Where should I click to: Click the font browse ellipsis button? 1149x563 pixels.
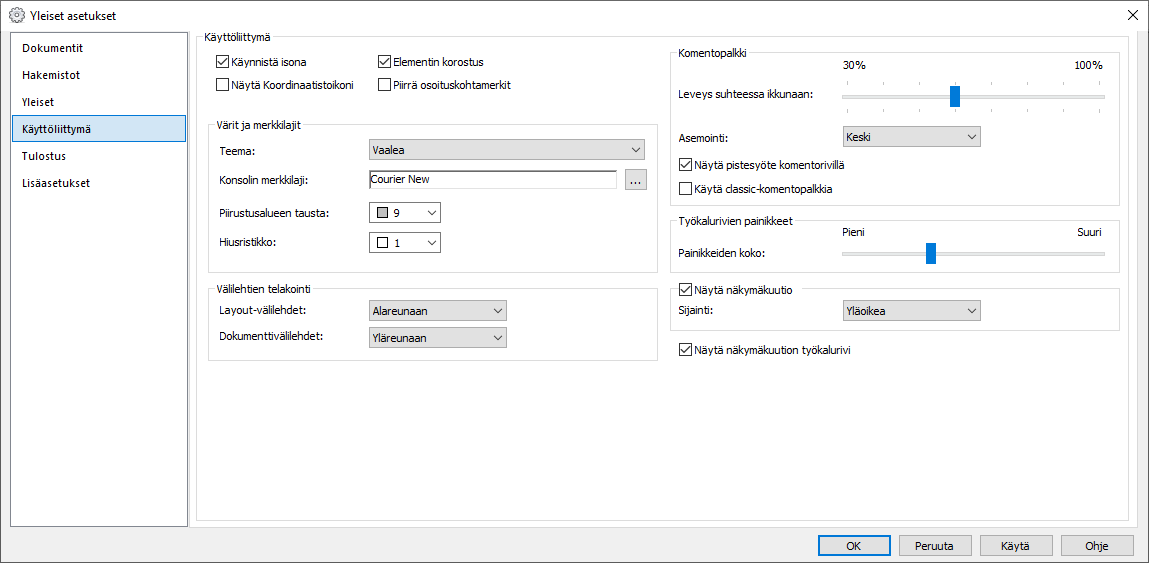click(636, 180)
